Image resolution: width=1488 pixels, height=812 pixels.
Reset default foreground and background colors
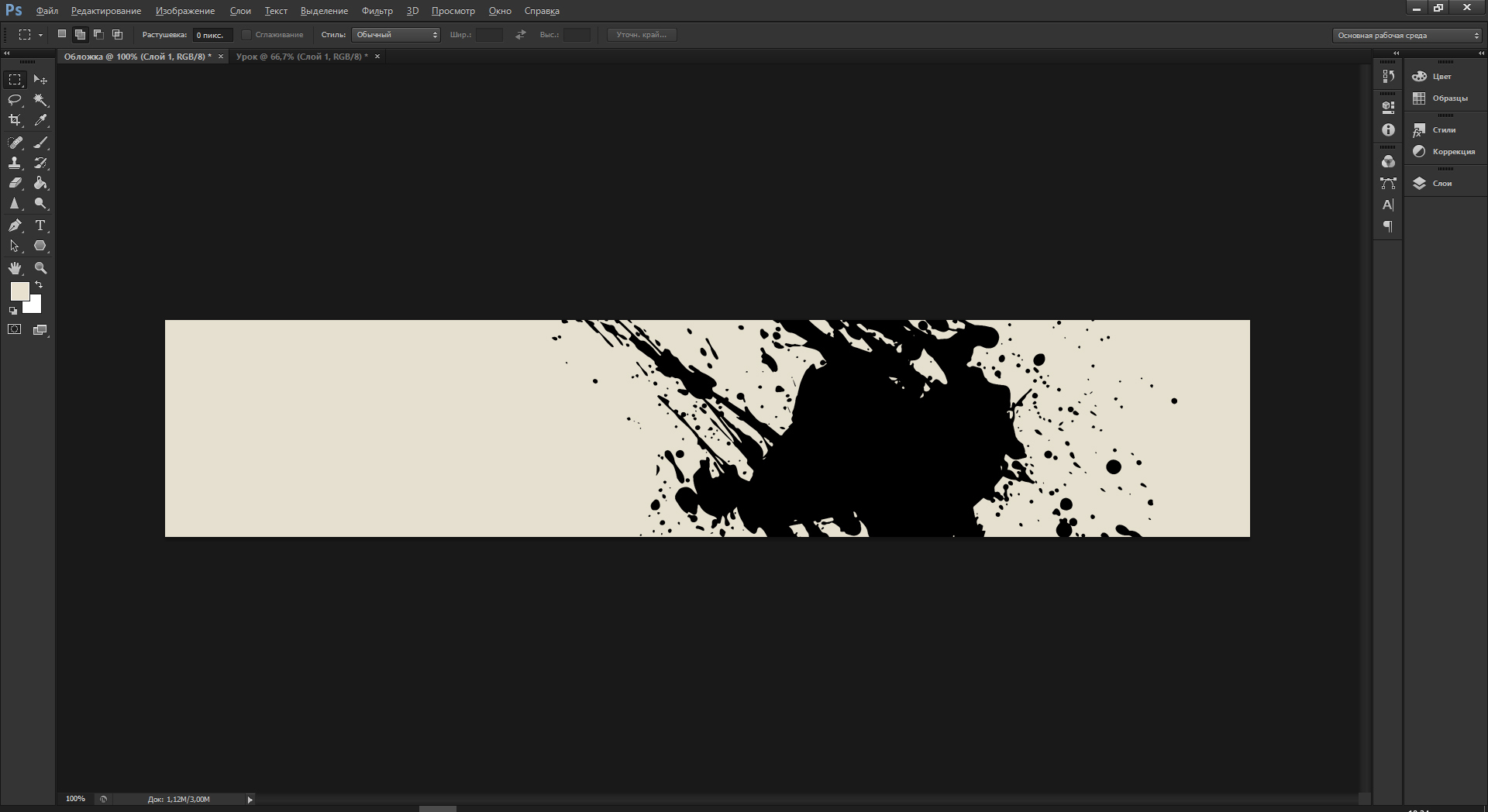[x=12, y=311]
